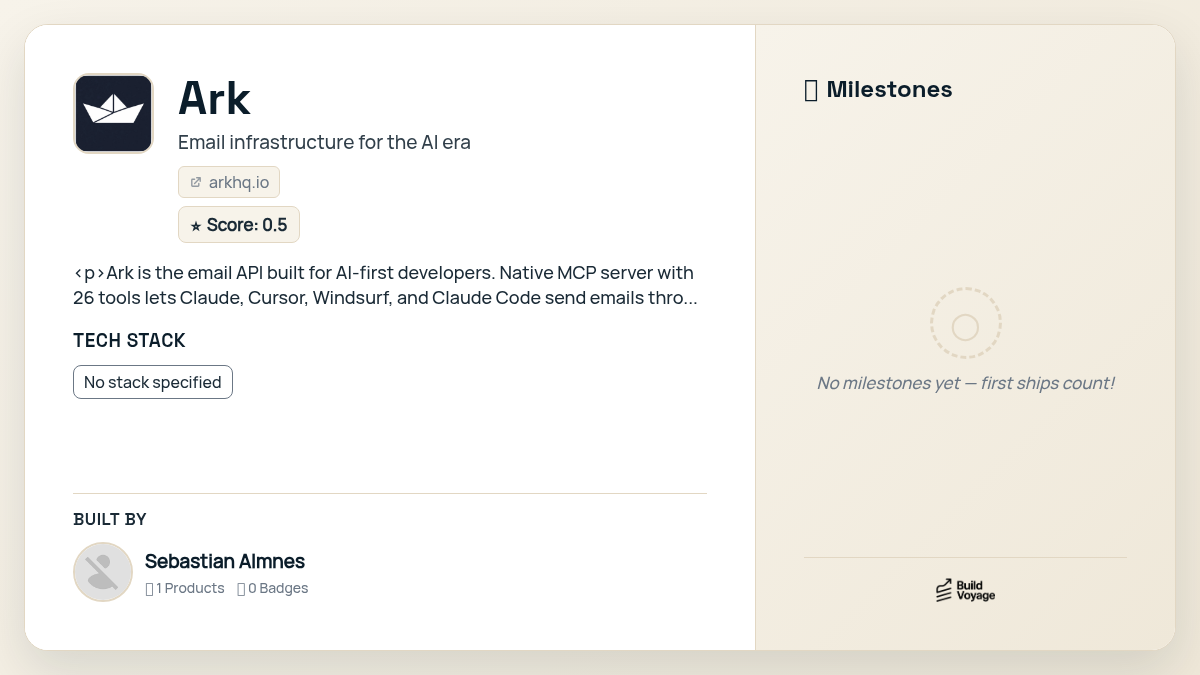Click the BUILT BY heading
This screenshot has width=1200, height=675.
pos(110,519)
